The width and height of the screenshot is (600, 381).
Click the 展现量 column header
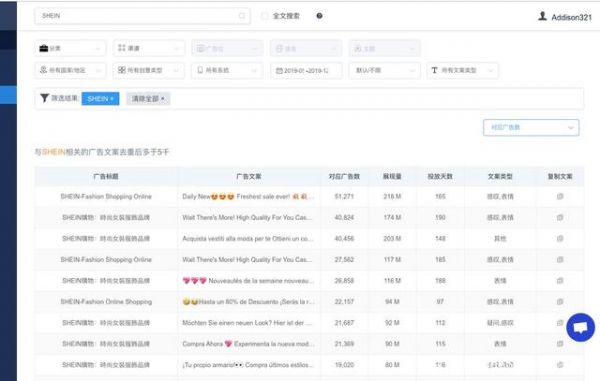point(392,176)
